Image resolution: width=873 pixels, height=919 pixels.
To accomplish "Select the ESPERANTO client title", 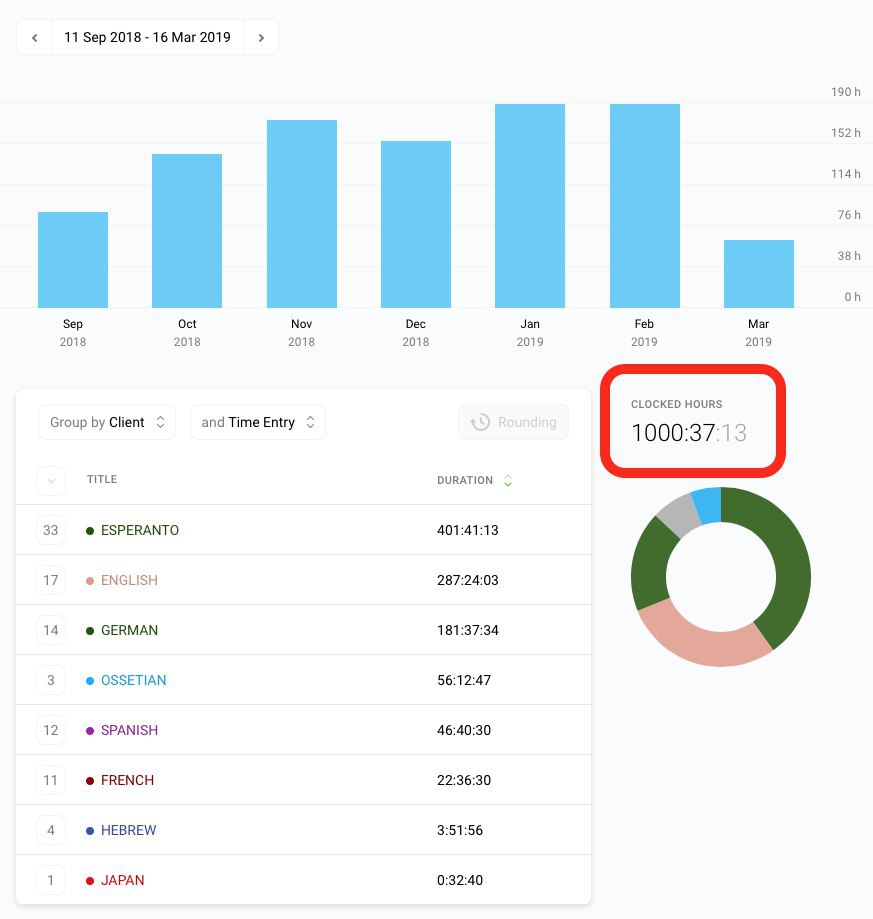I will pos(140,530).
